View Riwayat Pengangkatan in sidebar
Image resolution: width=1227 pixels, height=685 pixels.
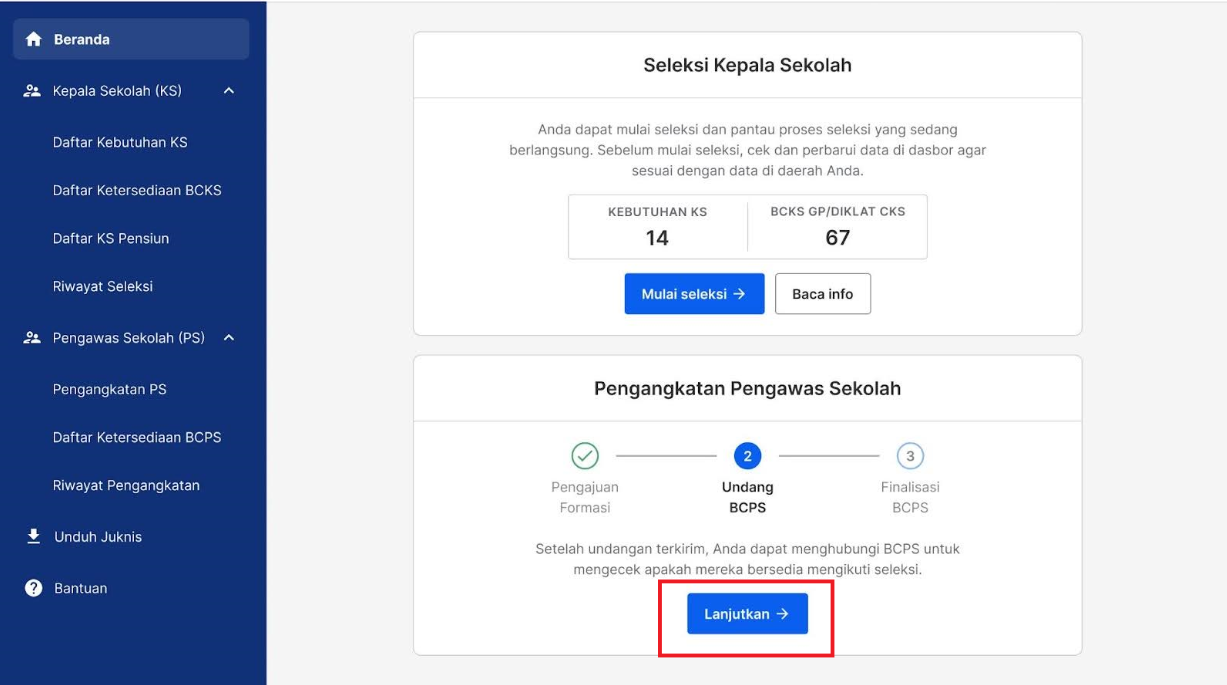(126, 485)
